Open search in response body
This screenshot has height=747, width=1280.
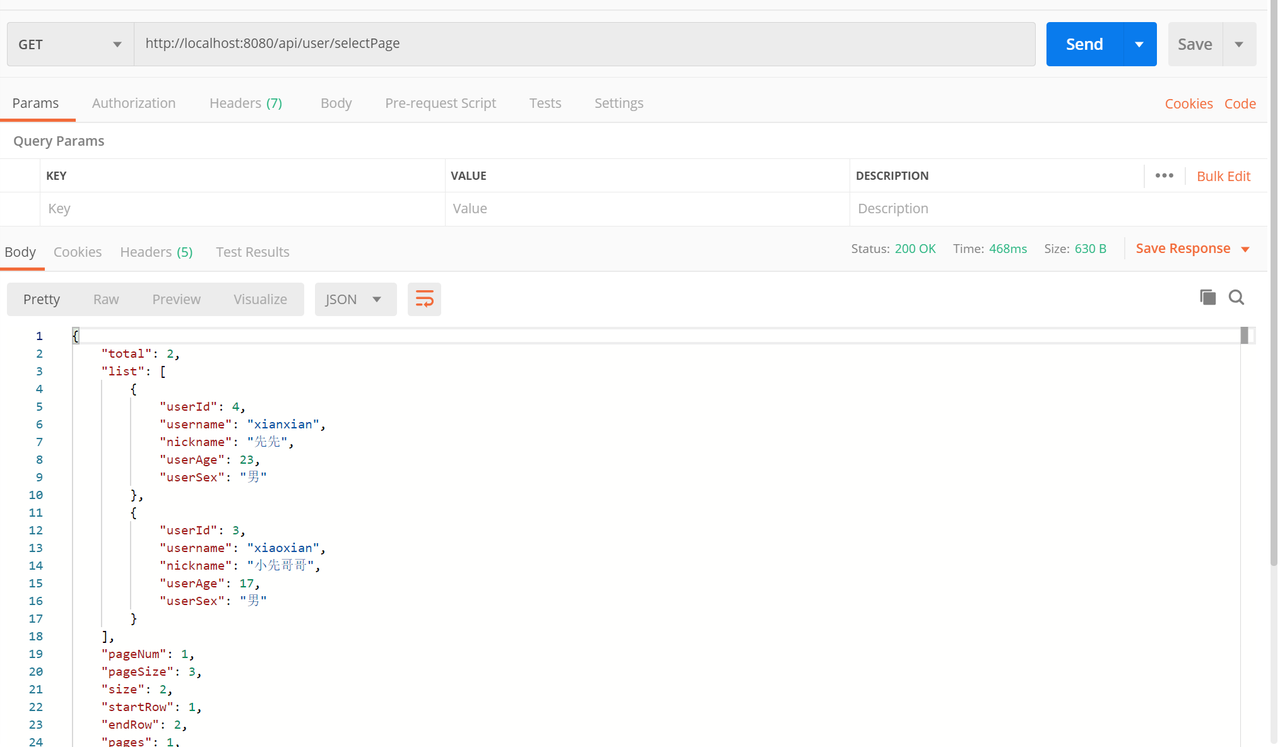tap(1237, 297)
